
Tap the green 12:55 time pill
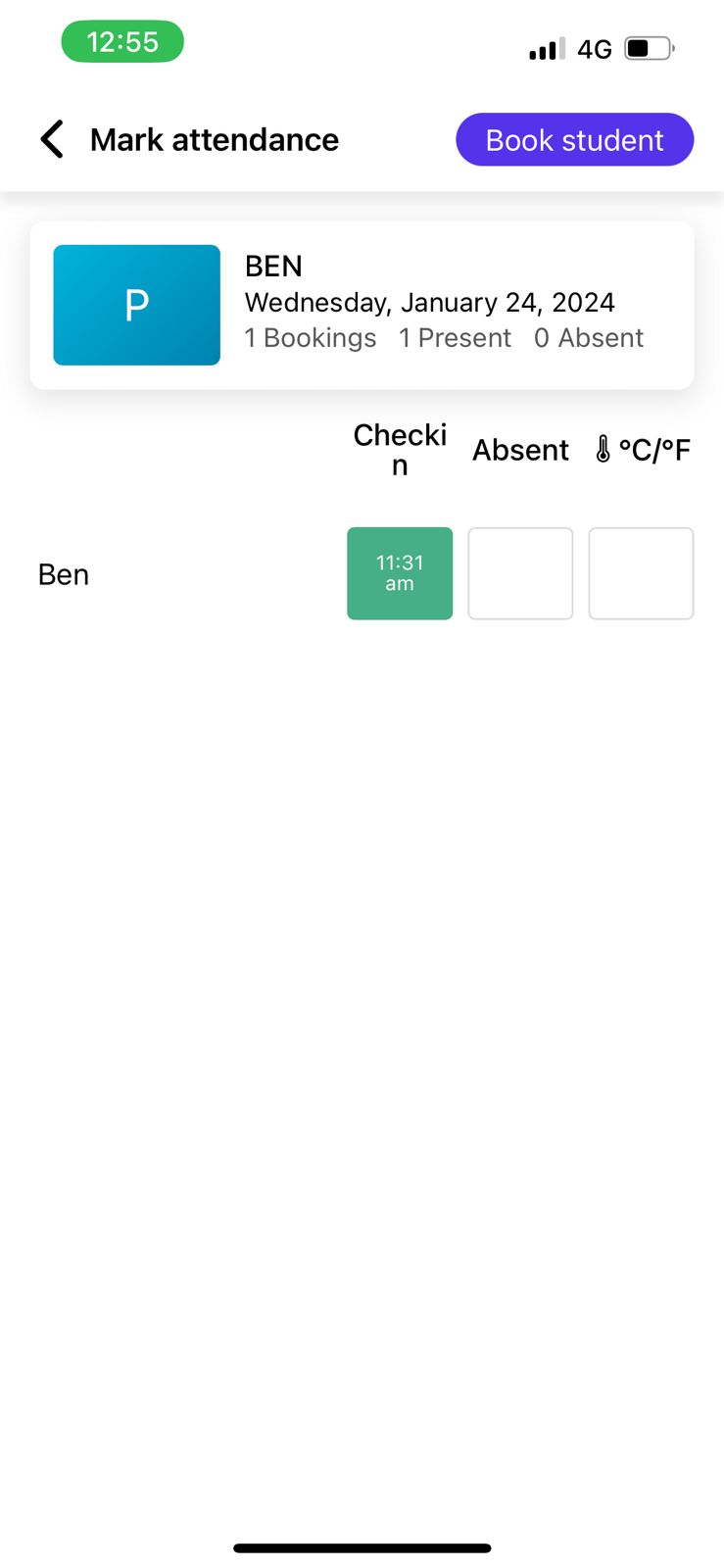pyautogui.click(x=122, y=41)
